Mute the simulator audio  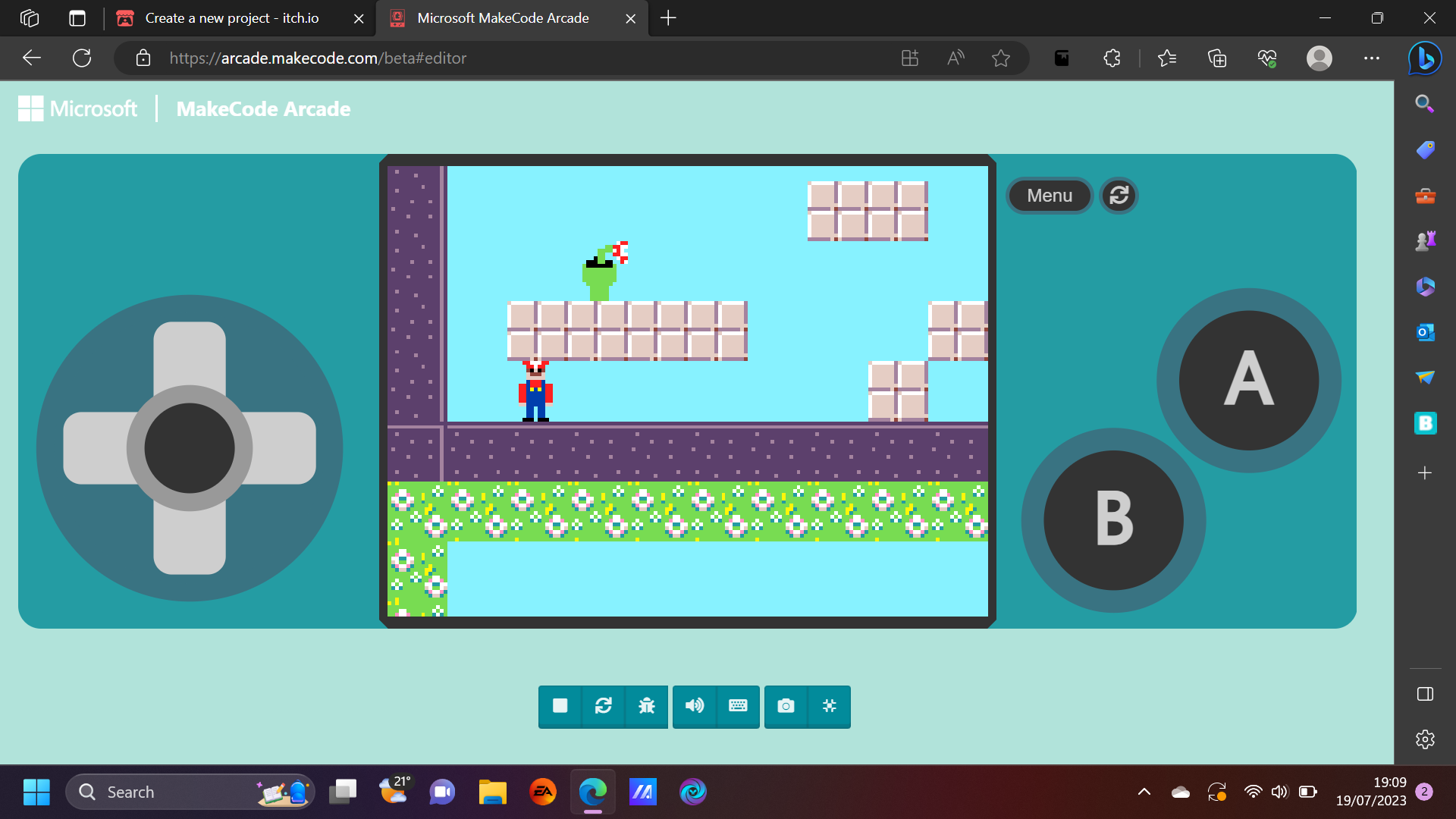point(695,706)
